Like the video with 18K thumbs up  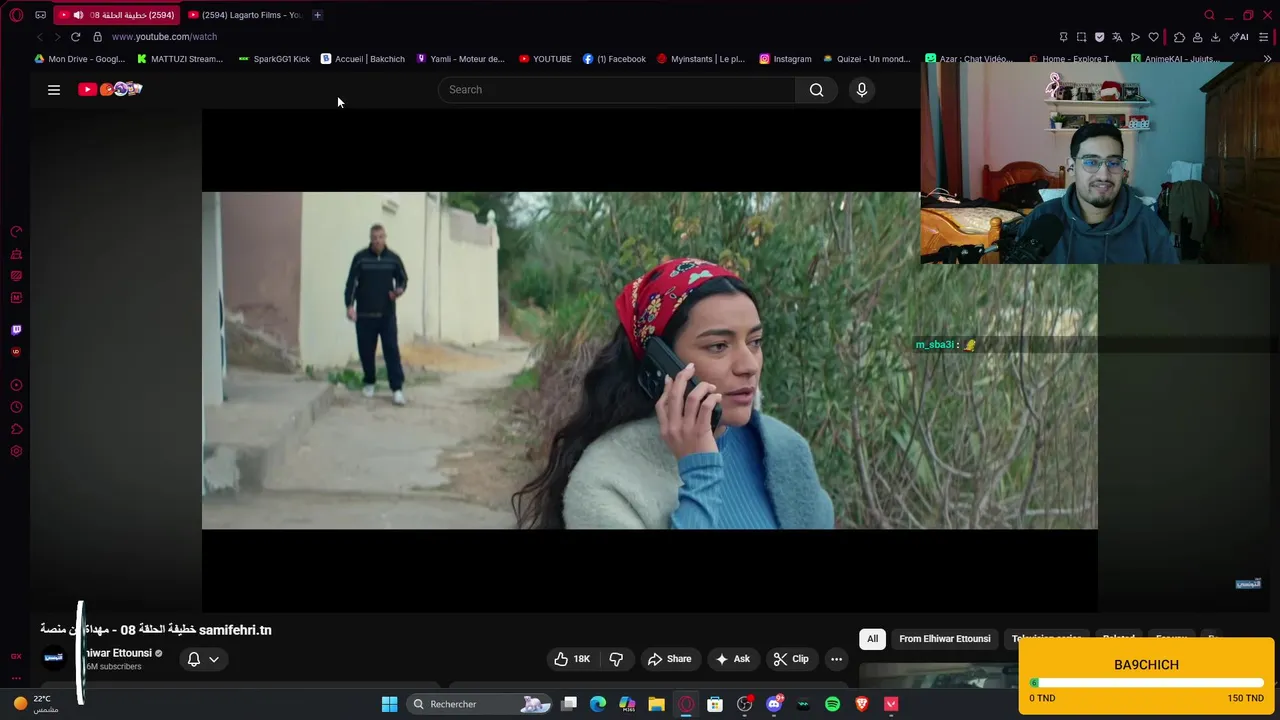pos(572,659)
